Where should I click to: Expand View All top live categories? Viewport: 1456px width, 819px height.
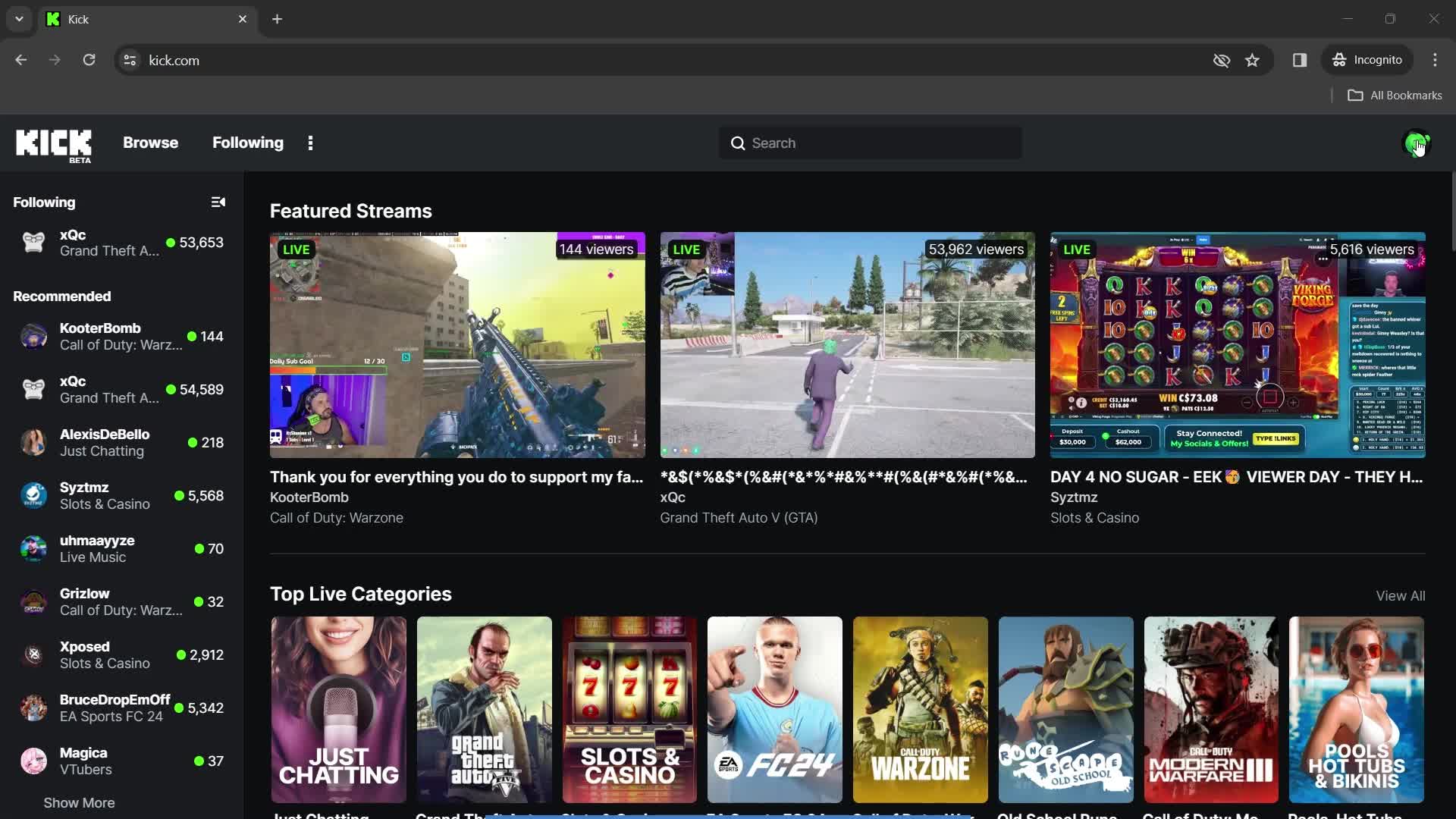point(1400,595)
